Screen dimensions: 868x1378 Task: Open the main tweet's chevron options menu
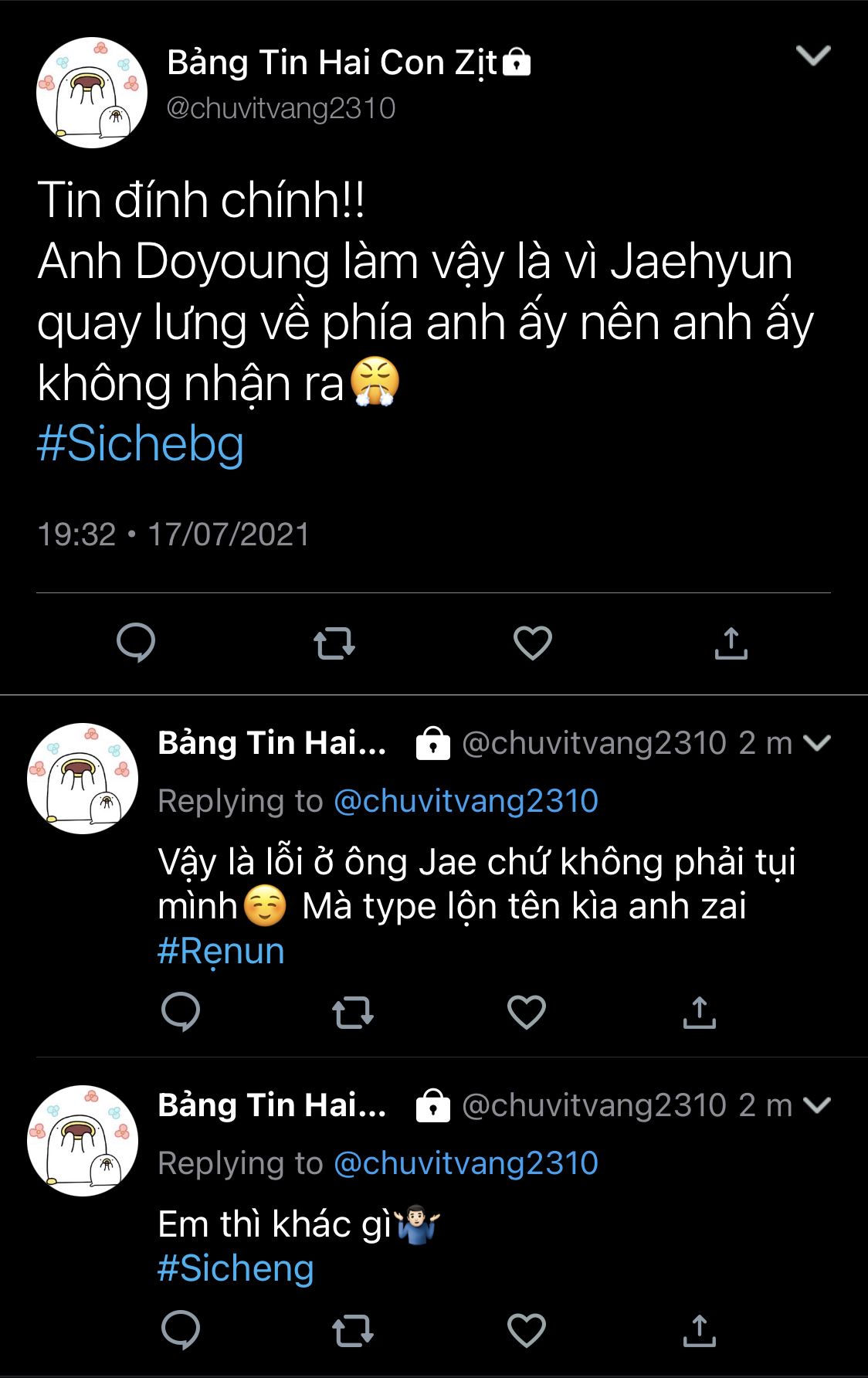tap(813, 56)
